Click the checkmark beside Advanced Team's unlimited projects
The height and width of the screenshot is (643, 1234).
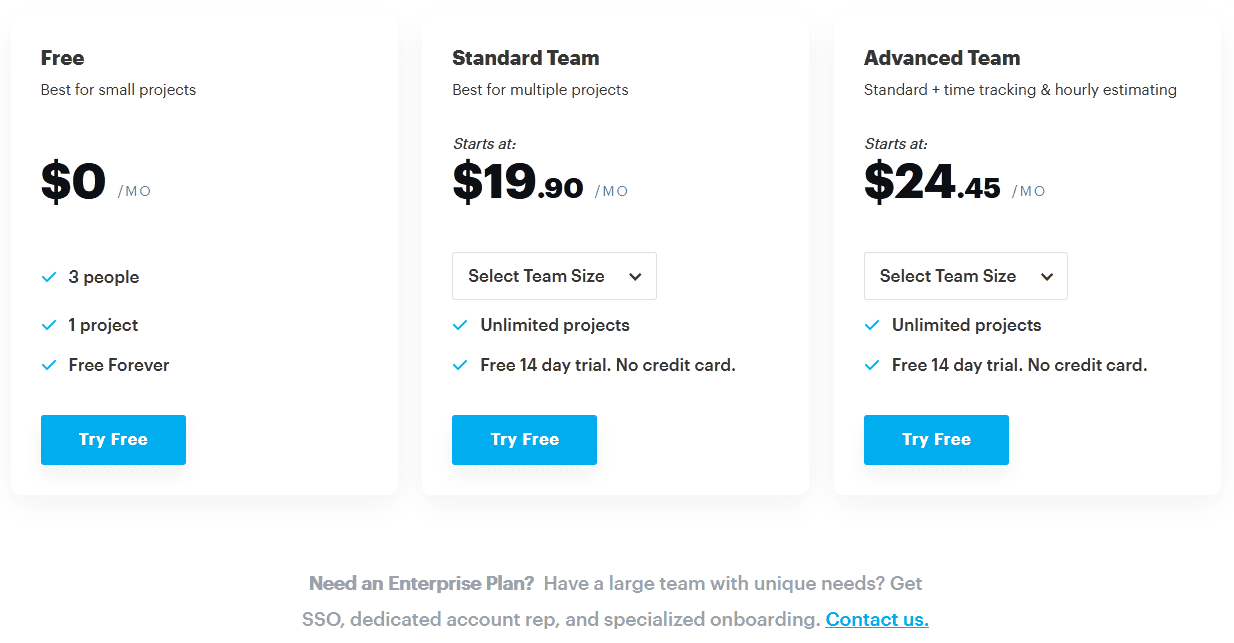click(x=872, y=325)
